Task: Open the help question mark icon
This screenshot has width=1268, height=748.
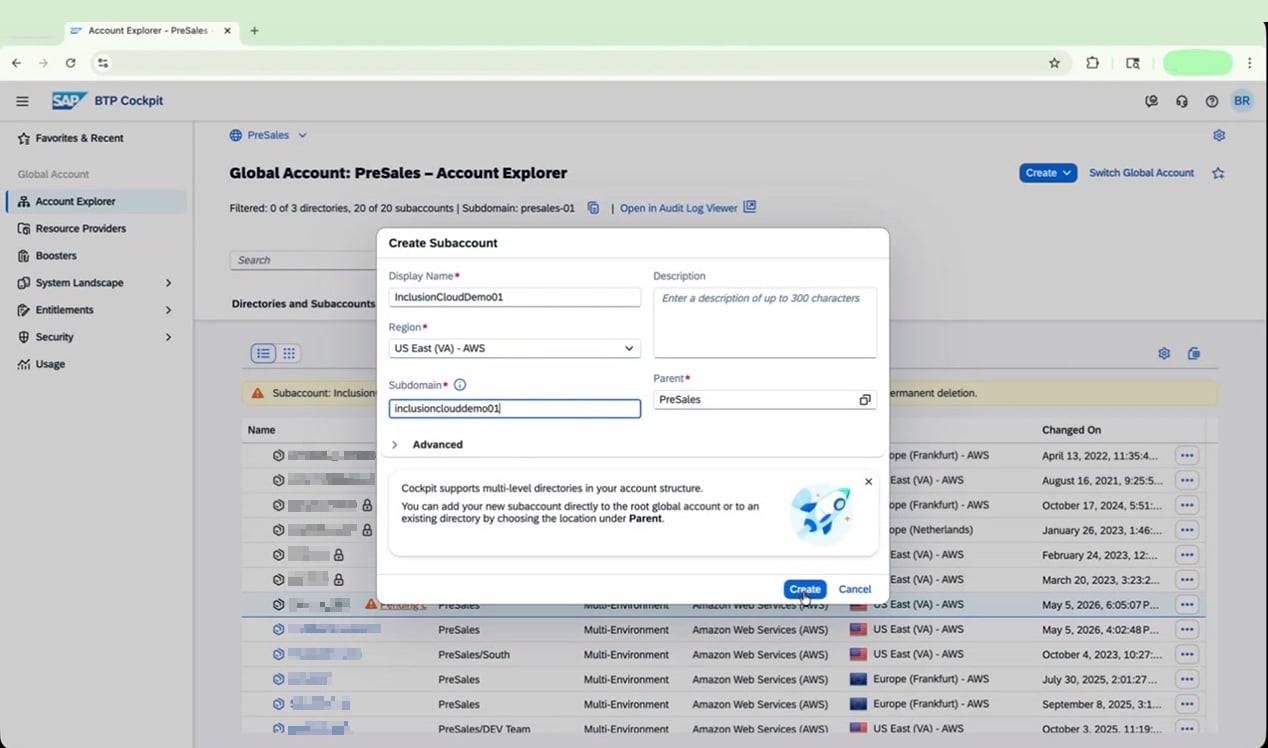Action: click(x=1212, y=101)
